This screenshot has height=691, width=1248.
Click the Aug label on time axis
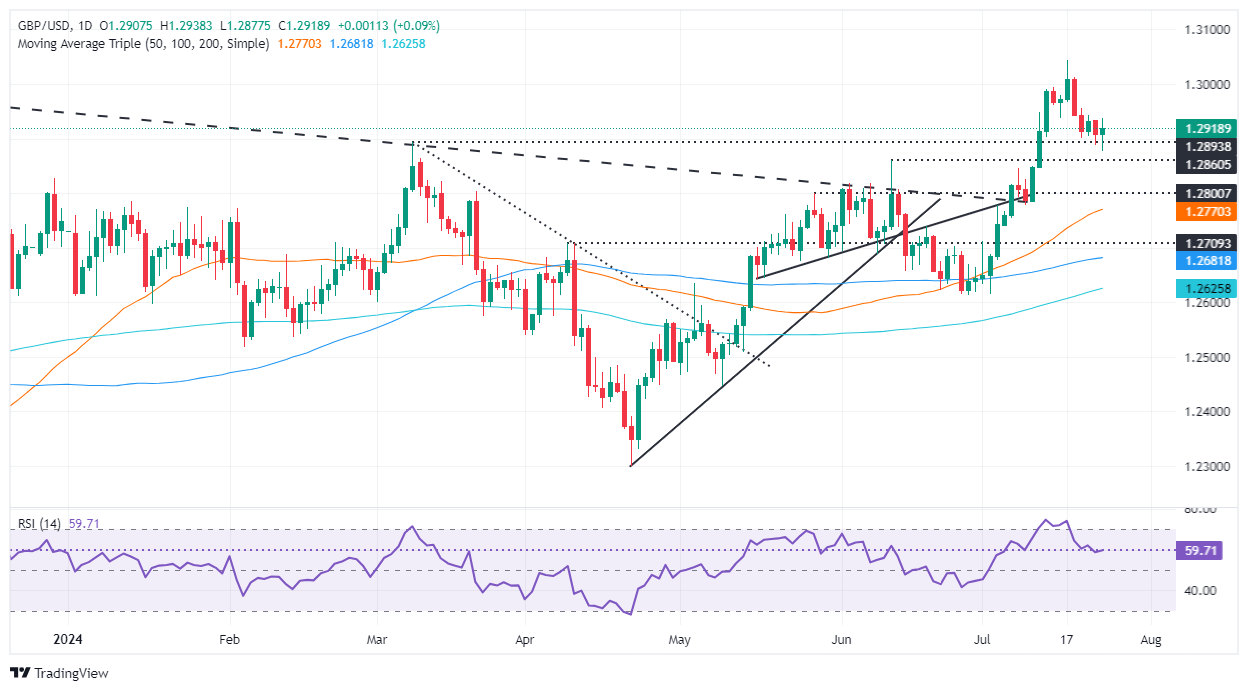pyautogui.click(x=1150, y=637)
